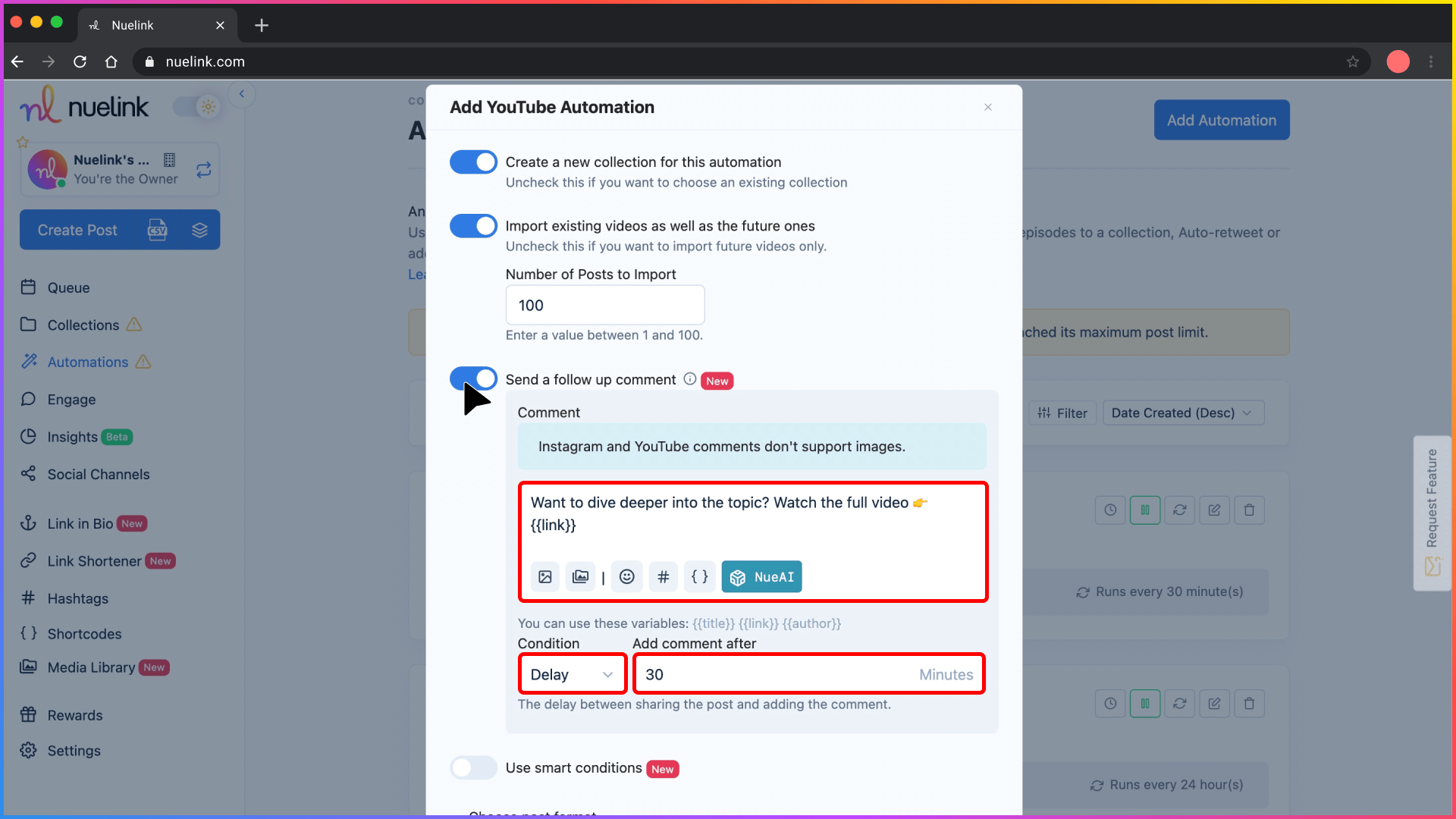
Task: Open the Request Feature side tab
Action: [1432, 513]
